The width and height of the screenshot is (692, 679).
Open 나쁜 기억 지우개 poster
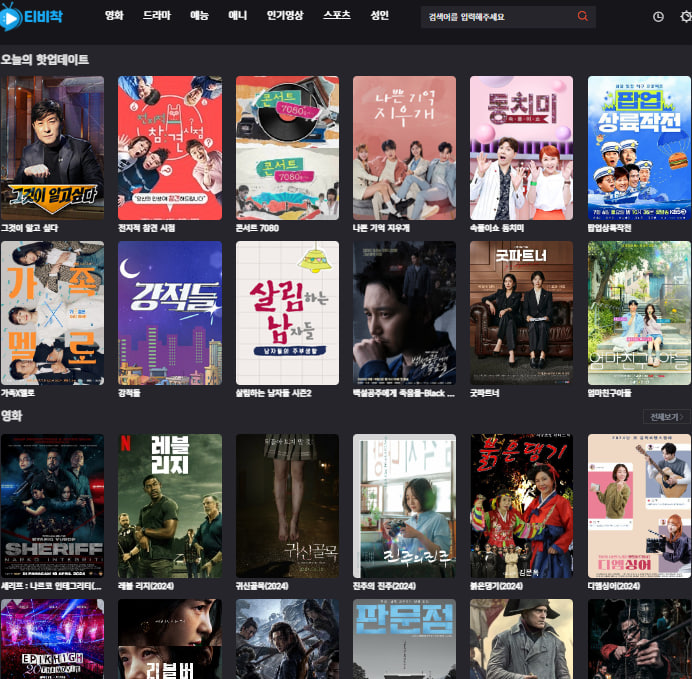(404, 148)
